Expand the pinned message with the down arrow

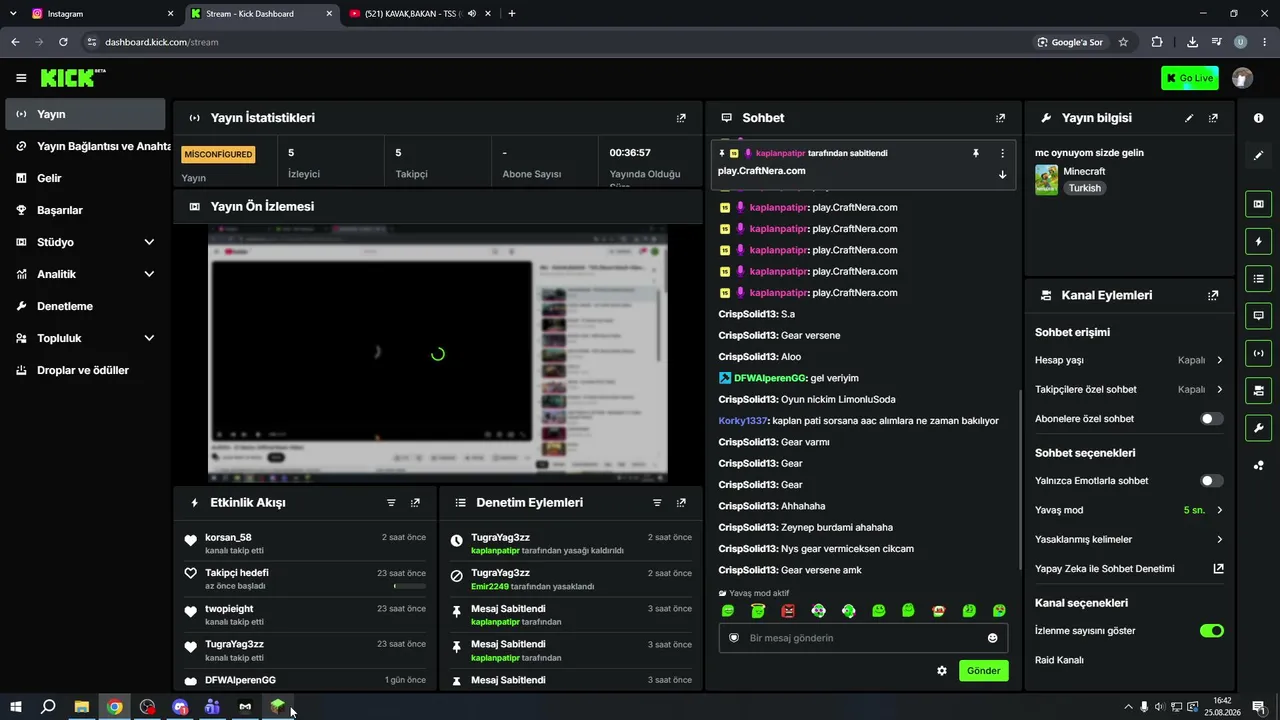(1002, 174)
